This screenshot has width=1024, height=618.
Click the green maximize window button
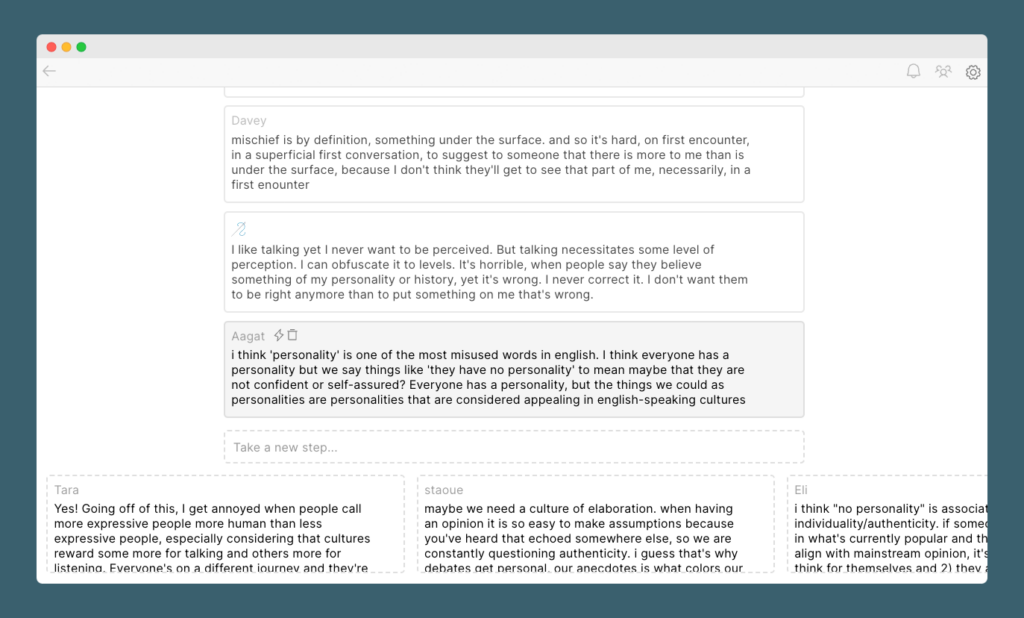(81, 47)
